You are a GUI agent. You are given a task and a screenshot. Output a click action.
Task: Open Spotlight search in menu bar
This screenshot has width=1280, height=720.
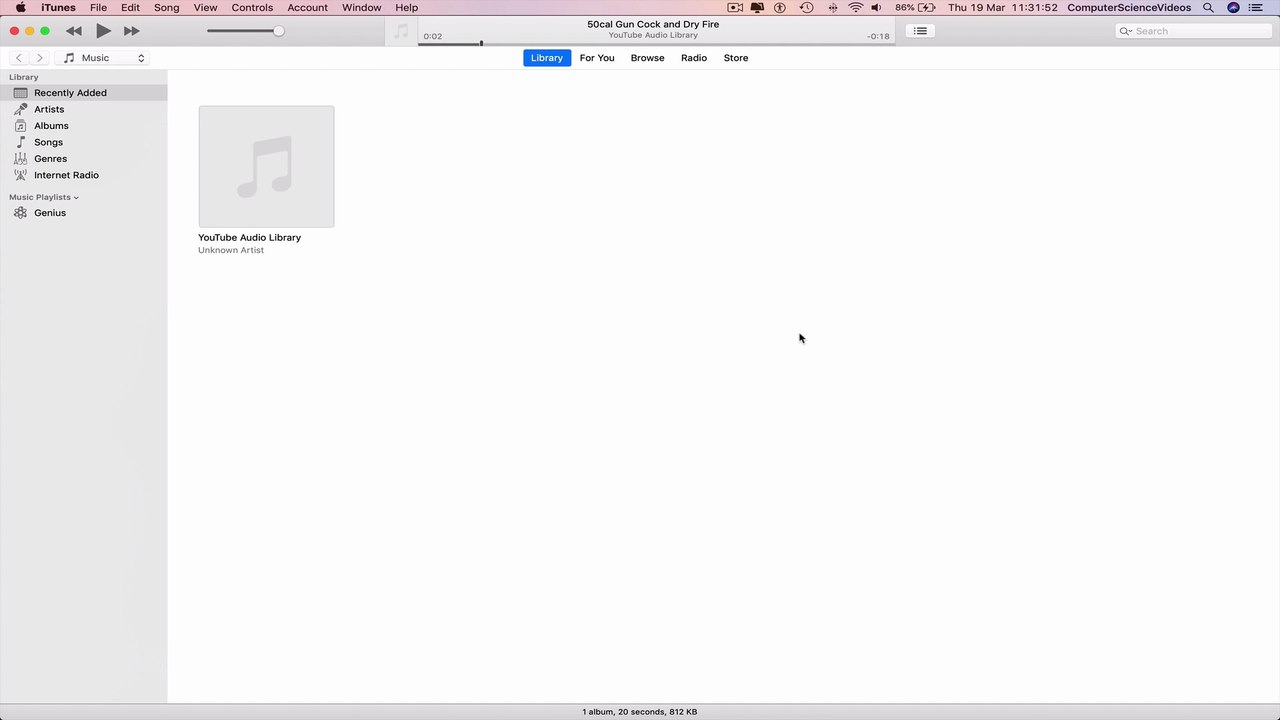tap(1208, 7)
